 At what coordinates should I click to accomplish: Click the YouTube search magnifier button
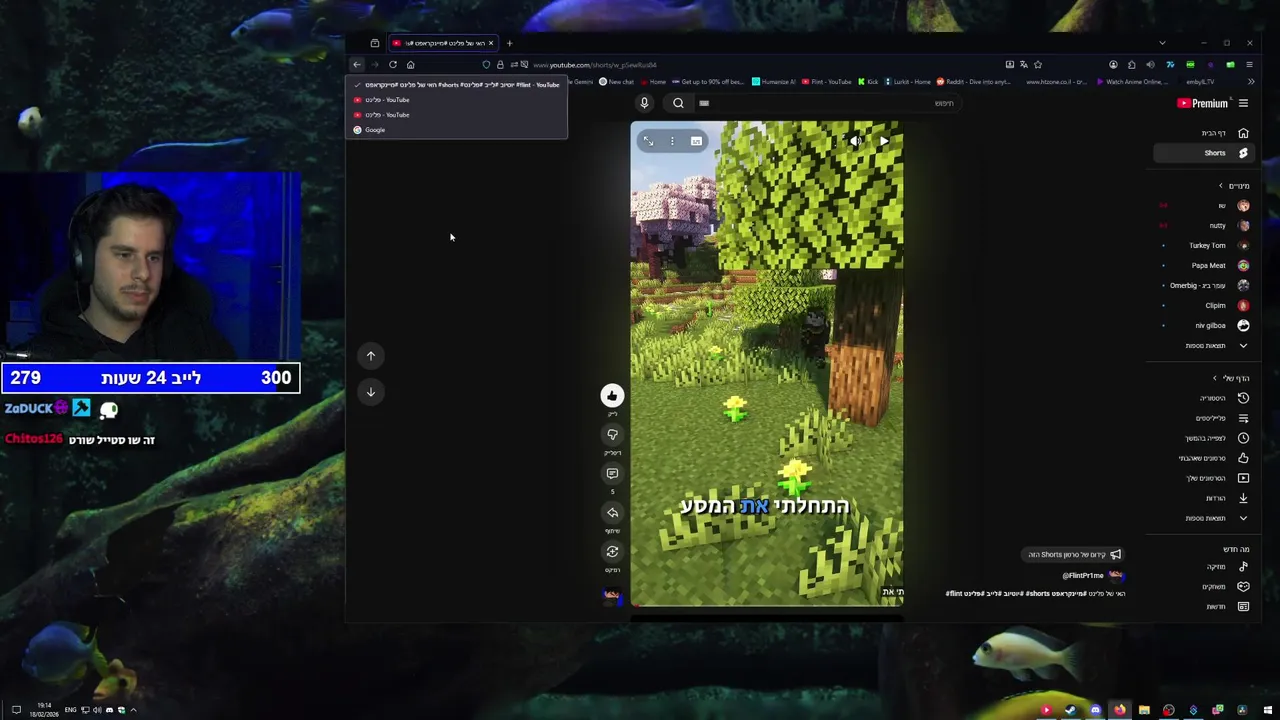tap(678, 103)
